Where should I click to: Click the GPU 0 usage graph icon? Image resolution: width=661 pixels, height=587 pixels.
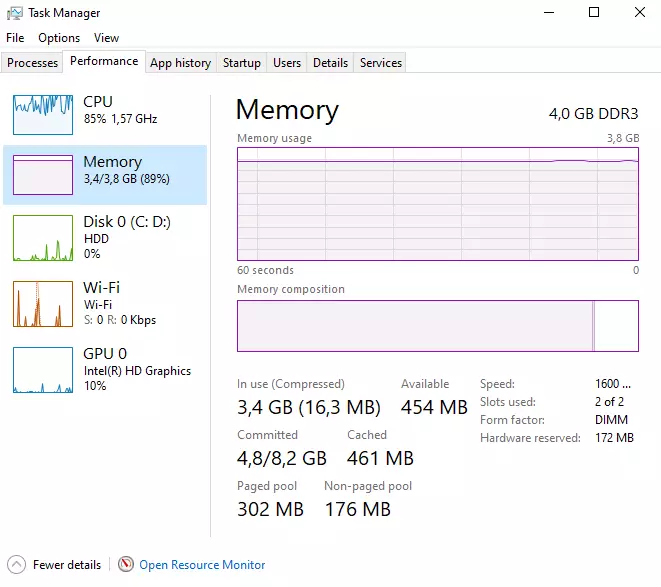coord(43,370)
